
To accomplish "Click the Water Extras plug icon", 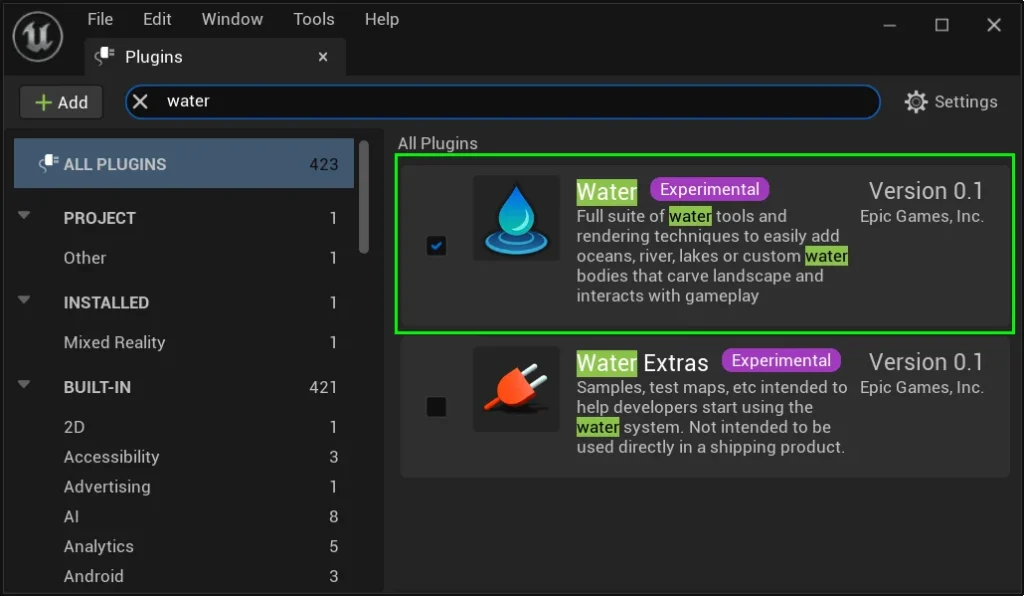I will click(x=516, y=390).
